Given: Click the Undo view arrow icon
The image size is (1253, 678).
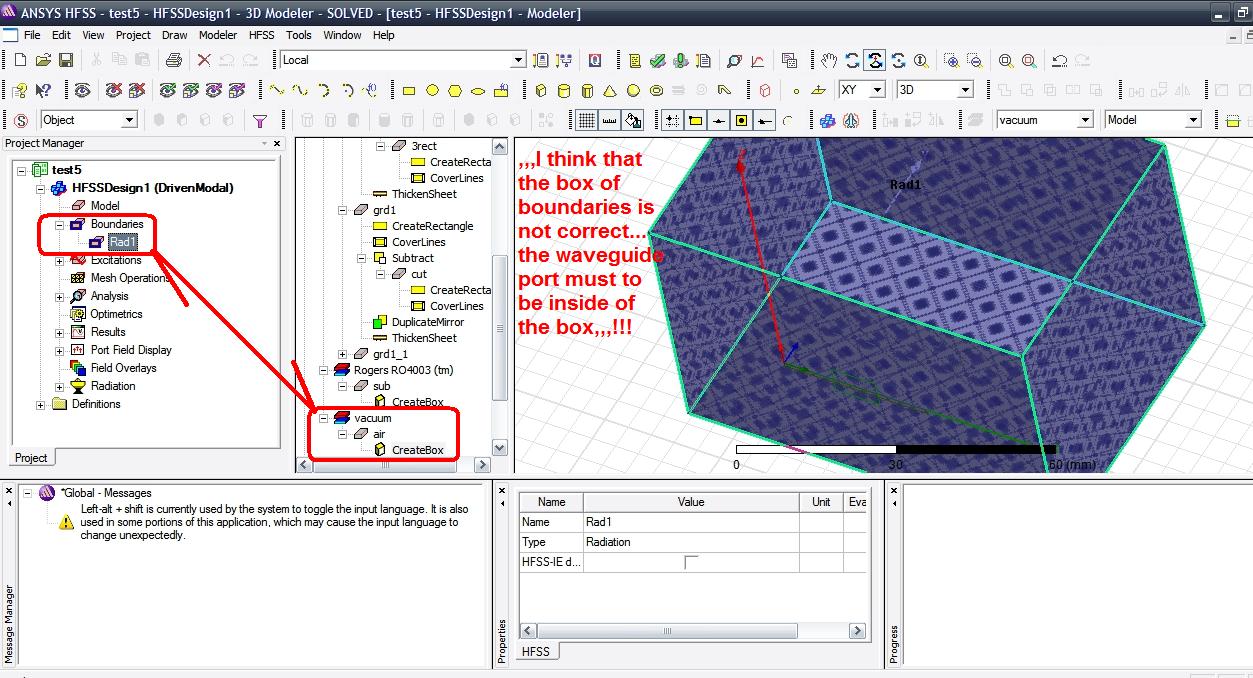Looking at the screenshot, I should [x=1060, y=60].
